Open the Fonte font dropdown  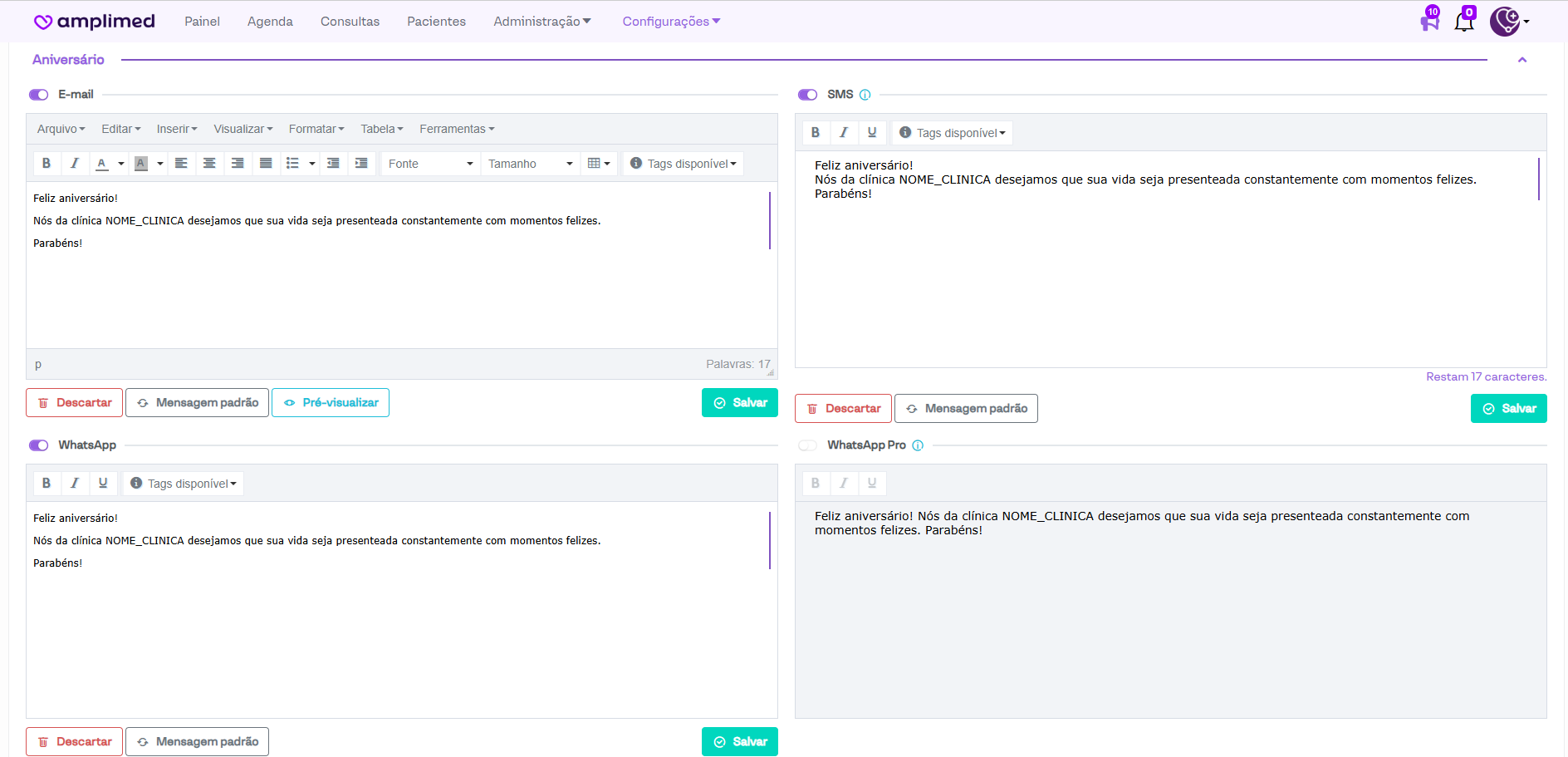(430, 164)
